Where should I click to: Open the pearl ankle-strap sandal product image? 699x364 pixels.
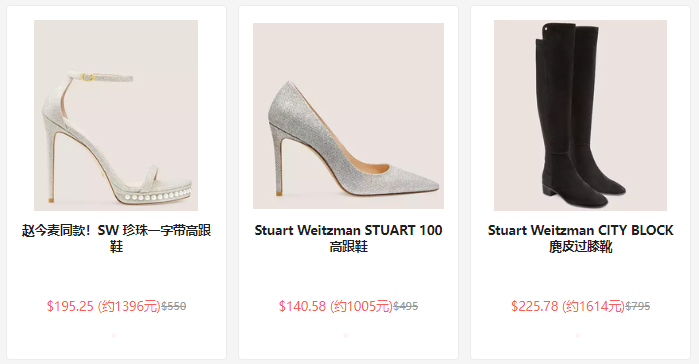point(116,115)
